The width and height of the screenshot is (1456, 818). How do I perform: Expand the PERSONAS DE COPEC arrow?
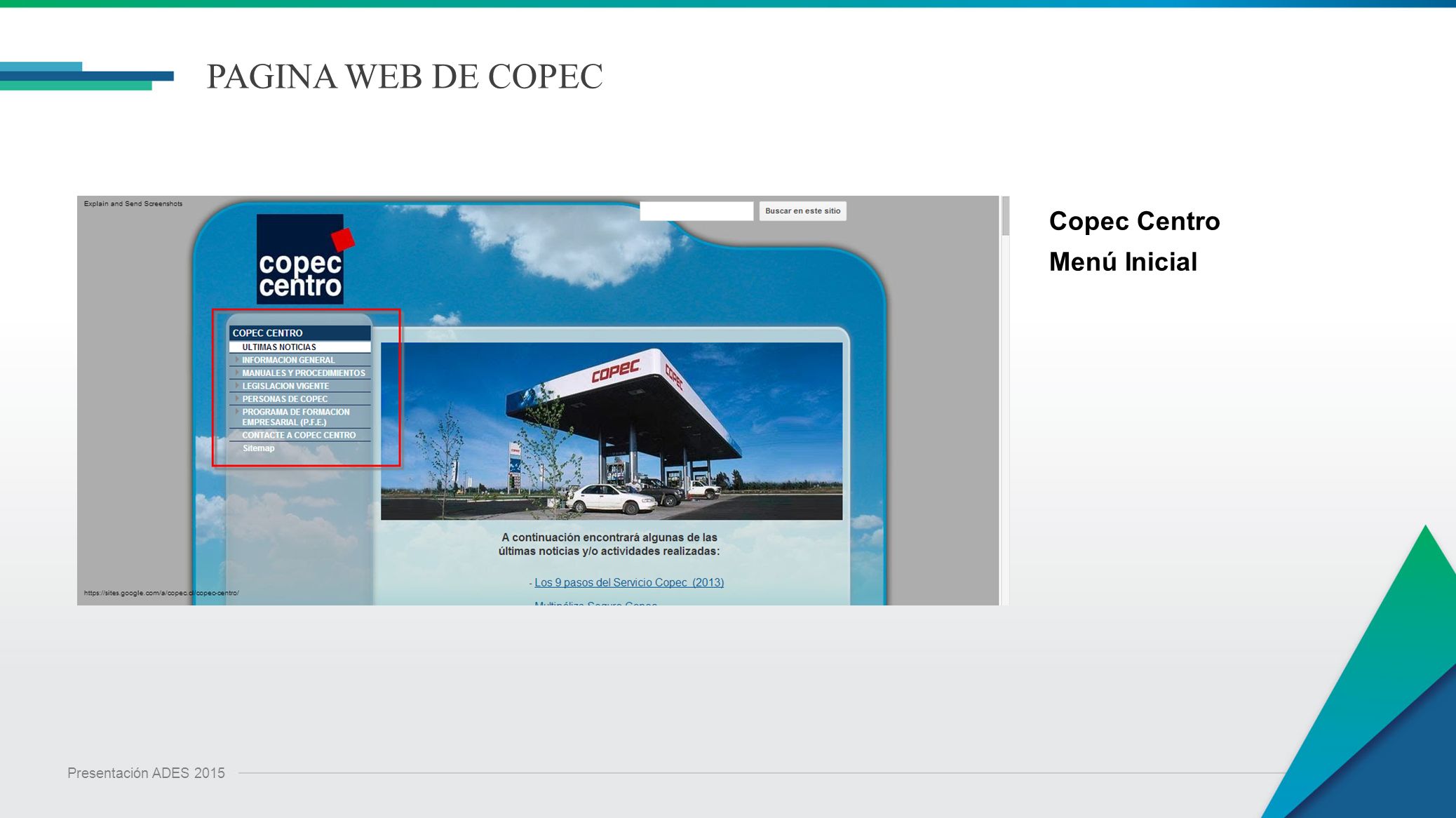(237, 398)
